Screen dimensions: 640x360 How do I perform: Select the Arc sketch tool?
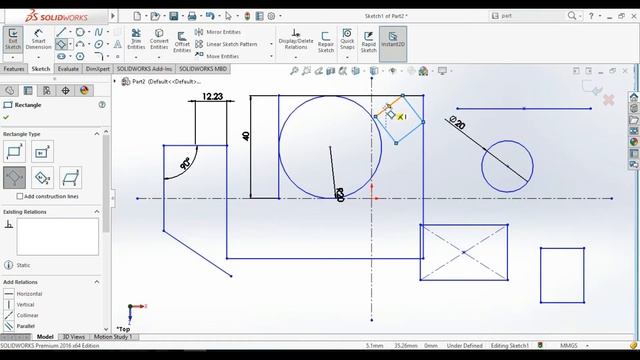80,44
